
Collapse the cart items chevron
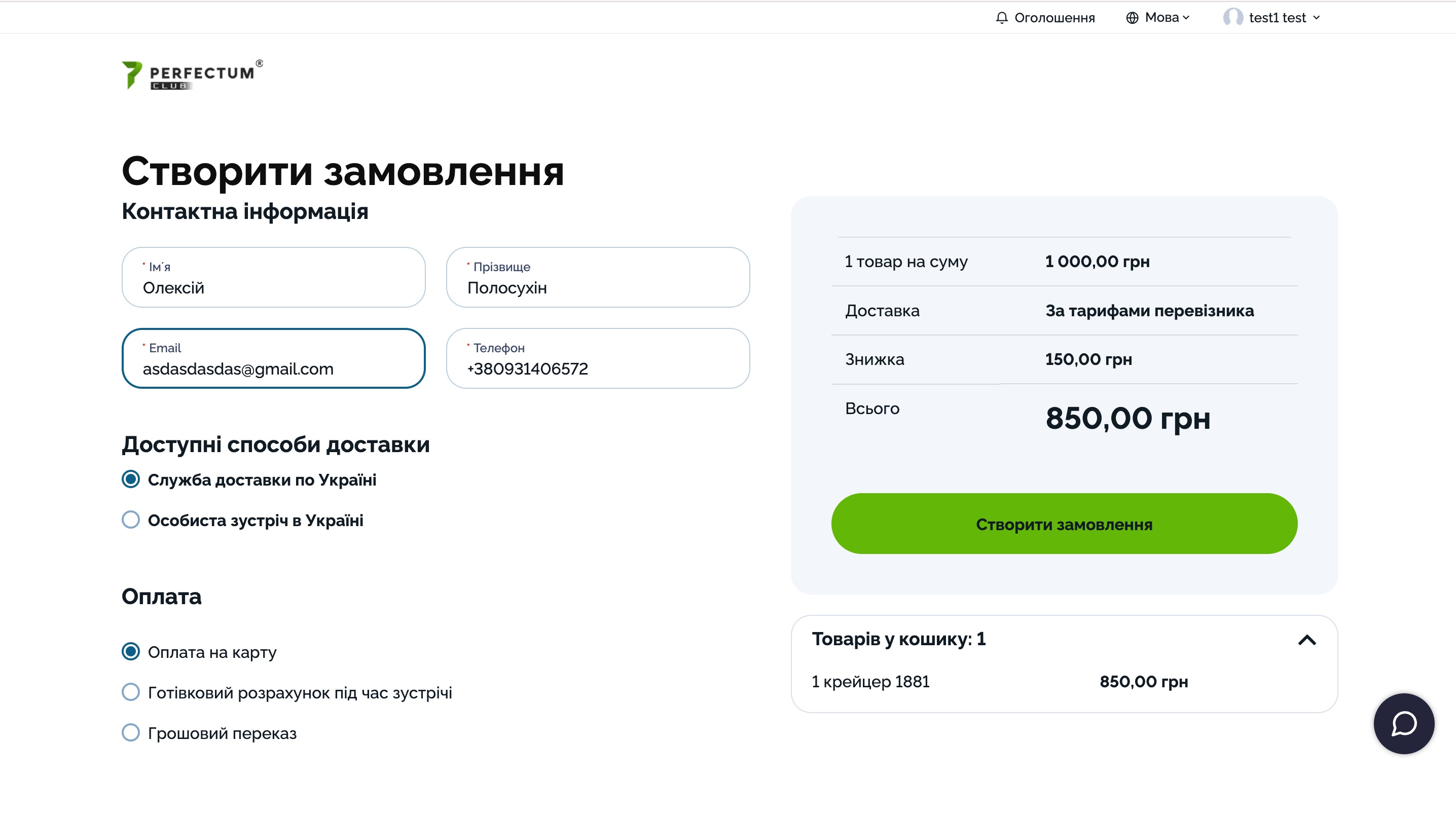click(x=1307, y=639)
